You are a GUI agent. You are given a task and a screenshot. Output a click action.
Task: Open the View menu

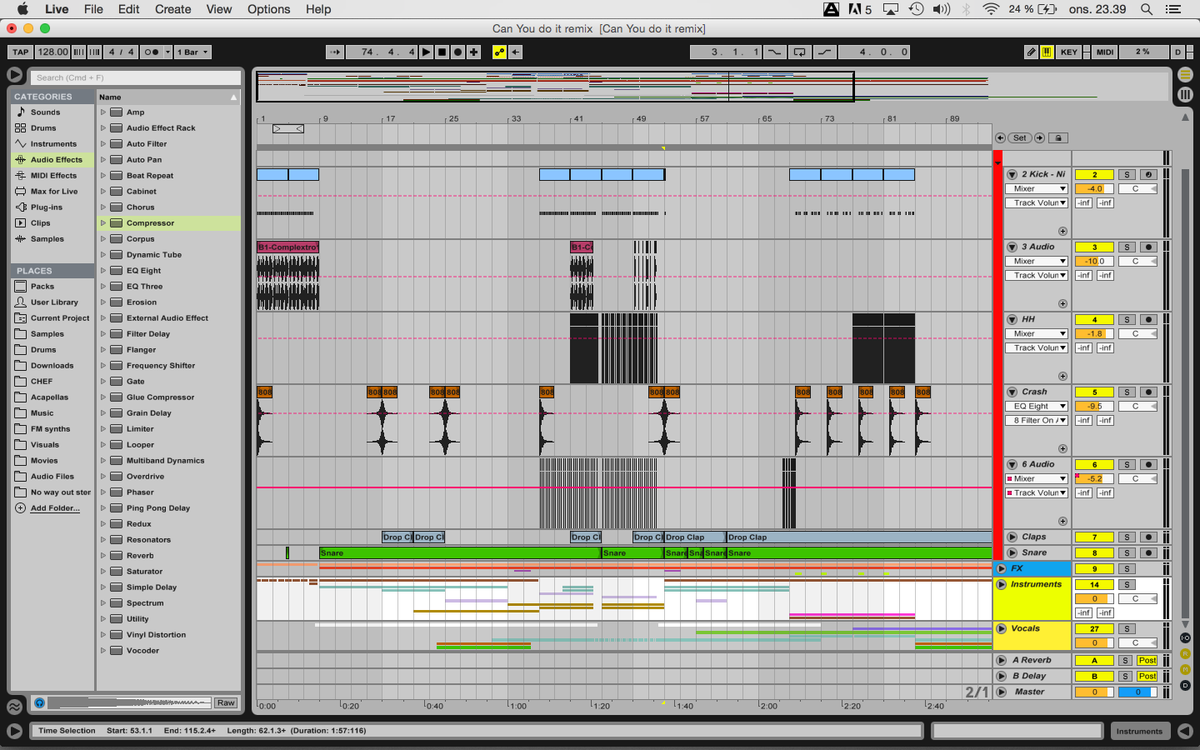coord(219,9)
